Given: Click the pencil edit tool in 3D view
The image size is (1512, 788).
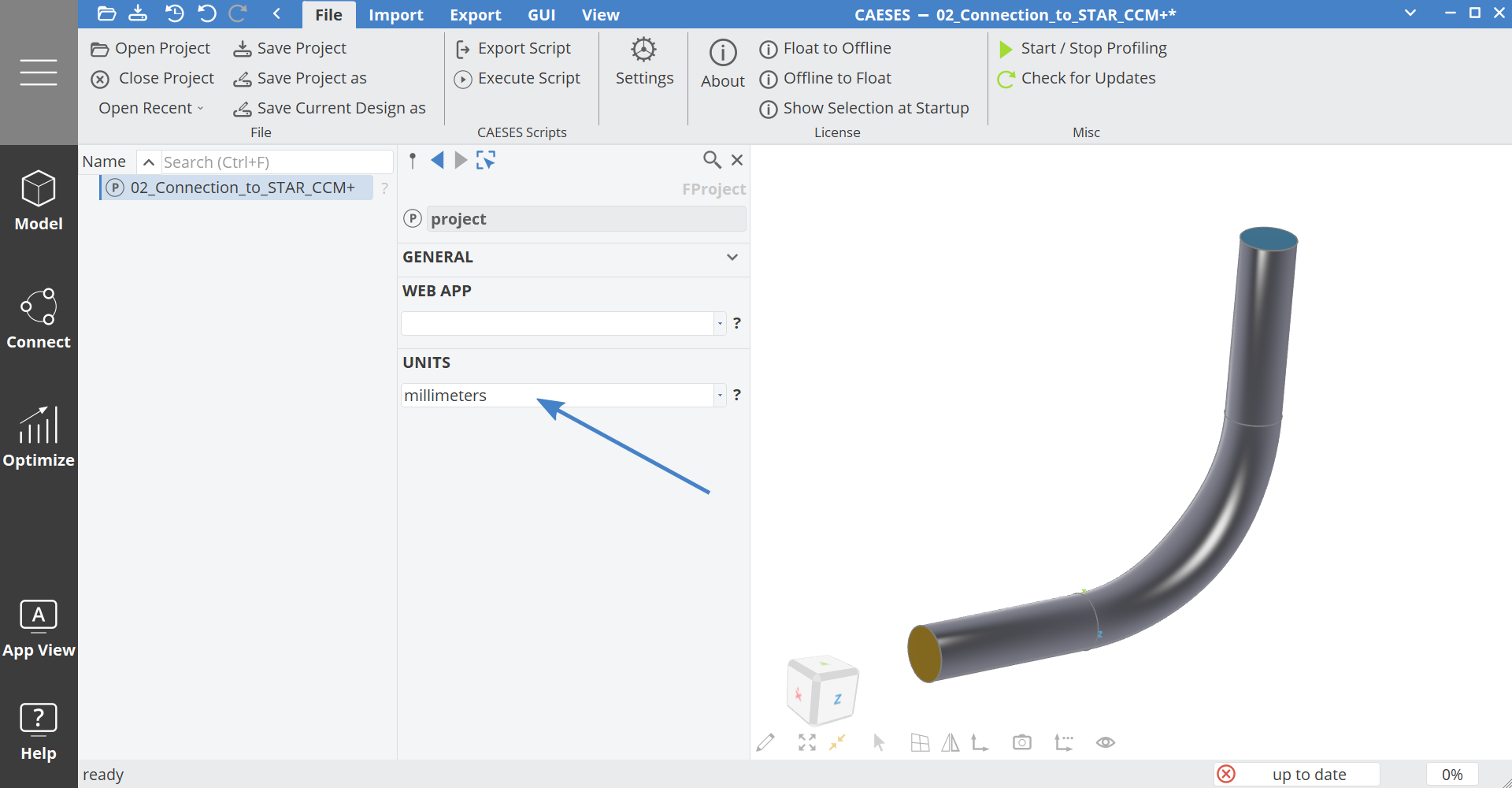Looking at the screenshot, I should point(765,742).
